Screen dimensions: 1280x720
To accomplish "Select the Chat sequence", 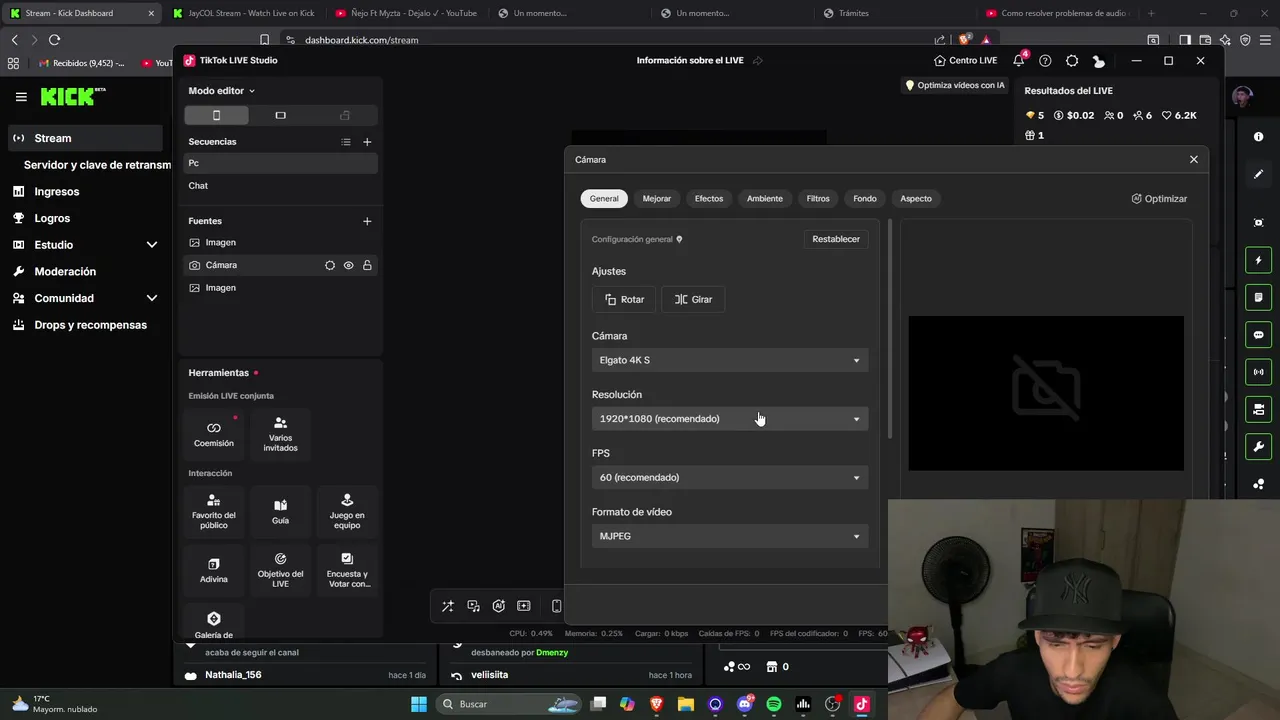I will [x=280, y=186].
